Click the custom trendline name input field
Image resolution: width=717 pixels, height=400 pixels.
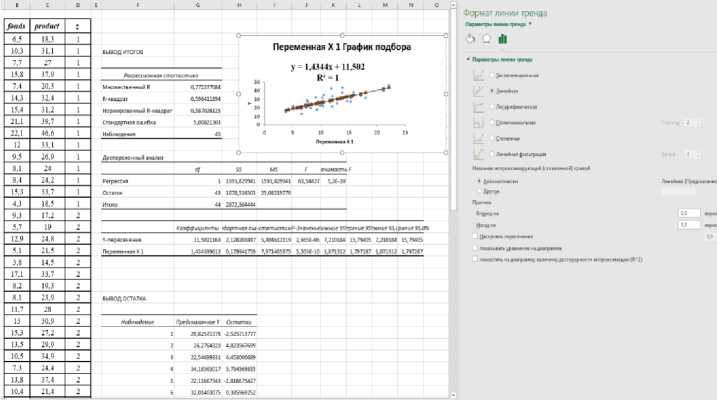pos(679,191)
